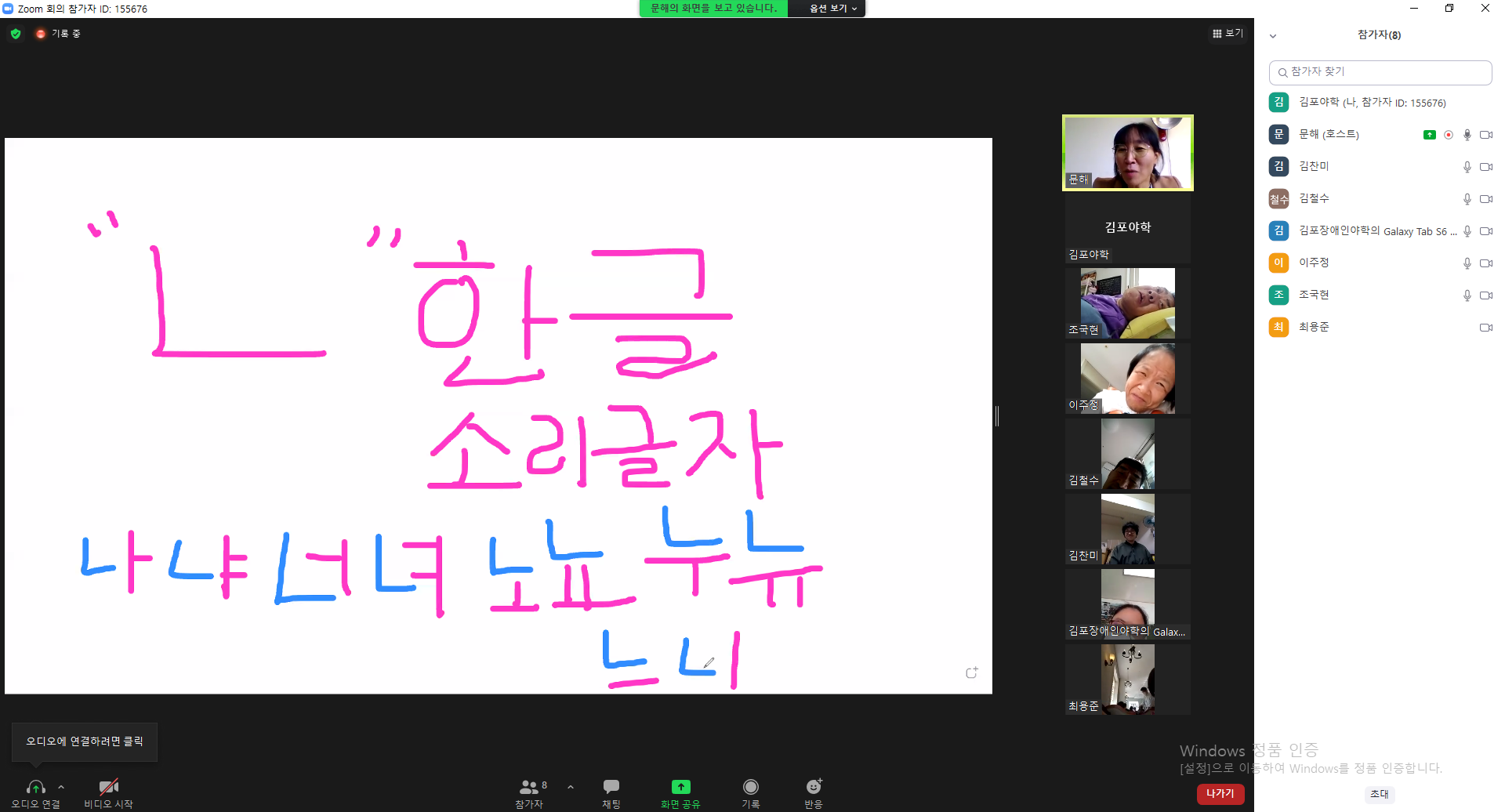Select 문해 video thumbnail

1127,153
